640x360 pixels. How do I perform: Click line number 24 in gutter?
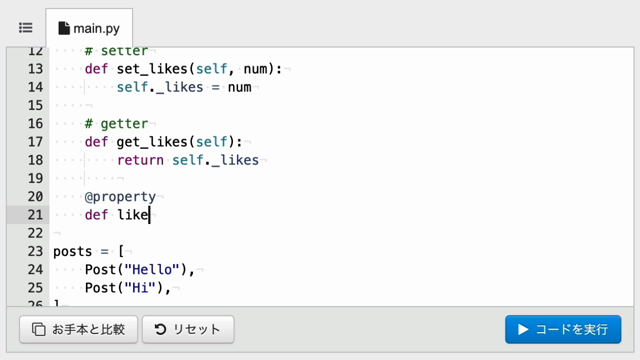(x=35, y=269)
